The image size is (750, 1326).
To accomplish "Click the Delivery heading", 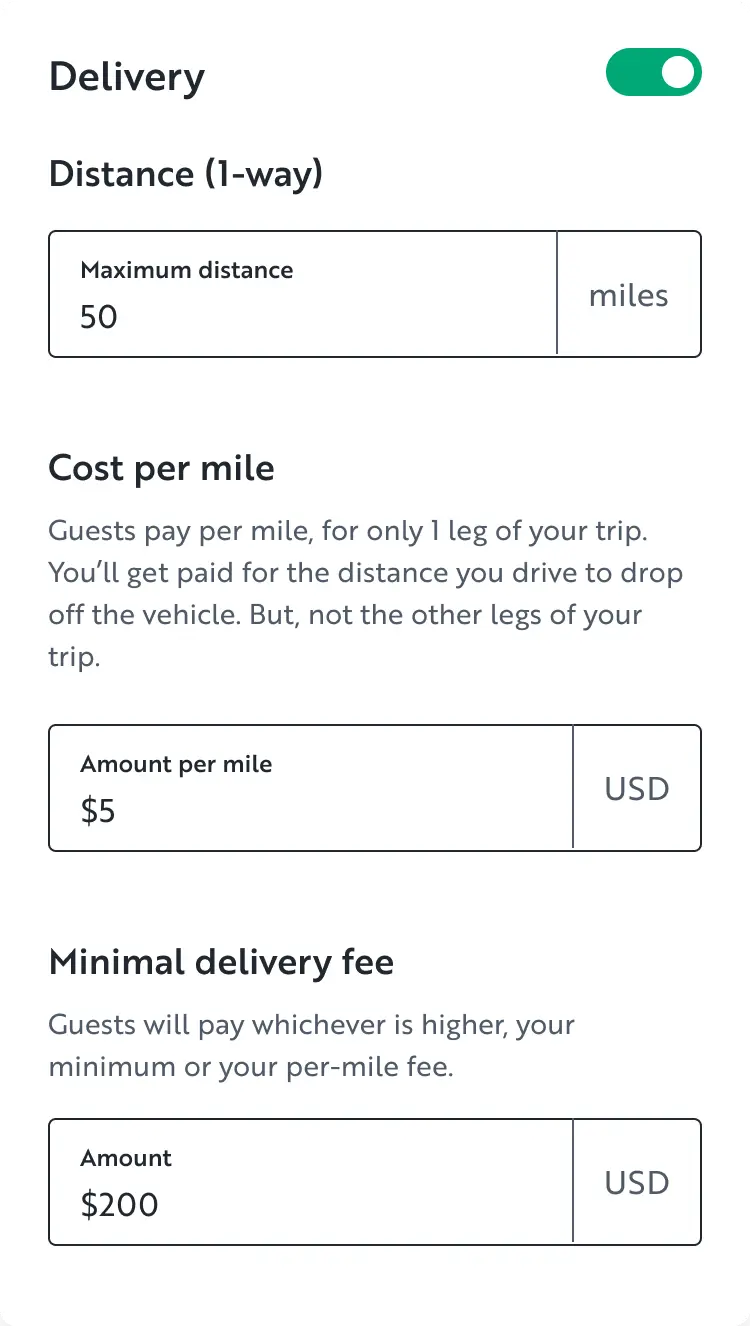I will click(127, 76).
